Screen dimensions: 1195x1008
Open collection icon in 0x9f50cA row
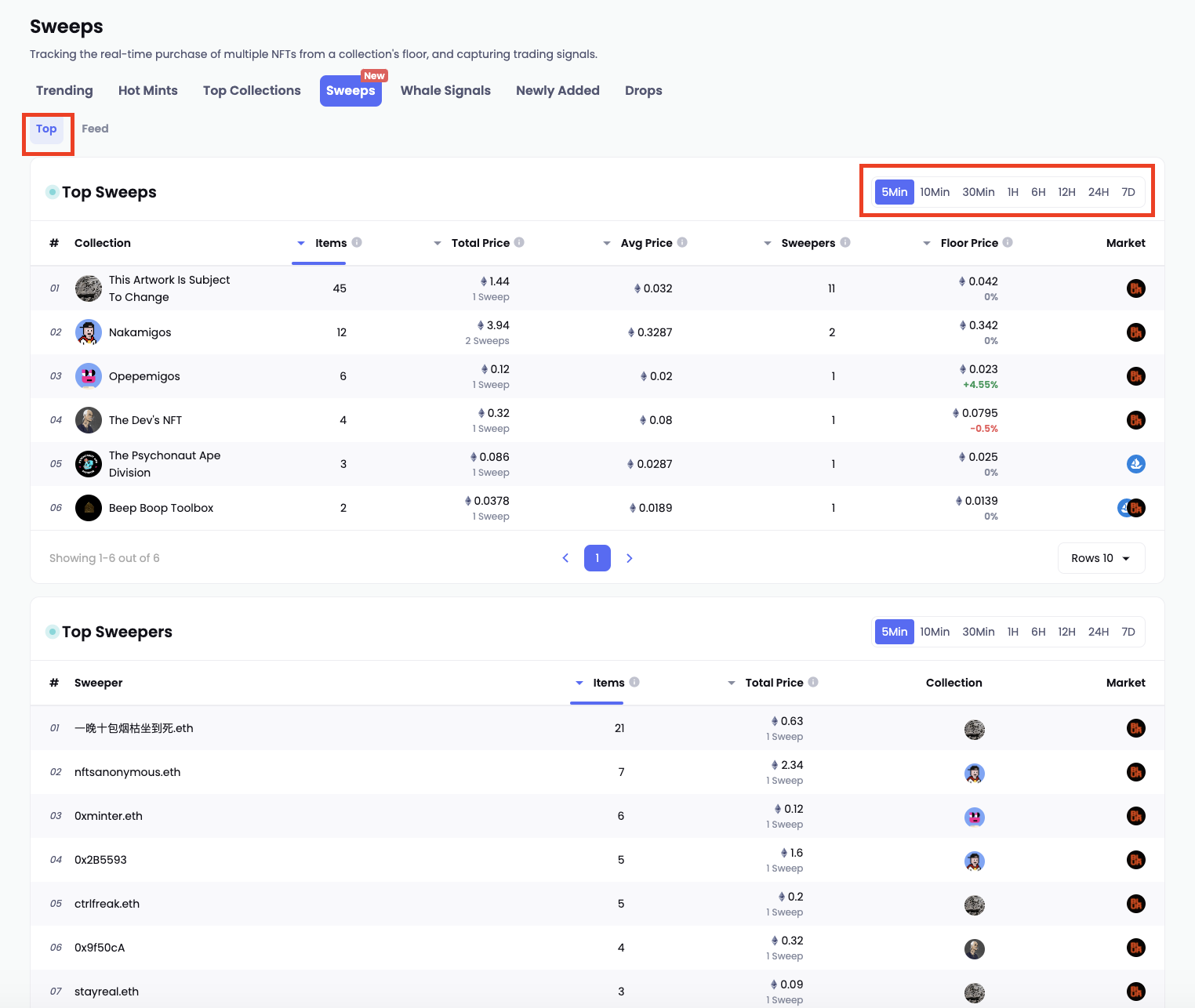(975, 949)
